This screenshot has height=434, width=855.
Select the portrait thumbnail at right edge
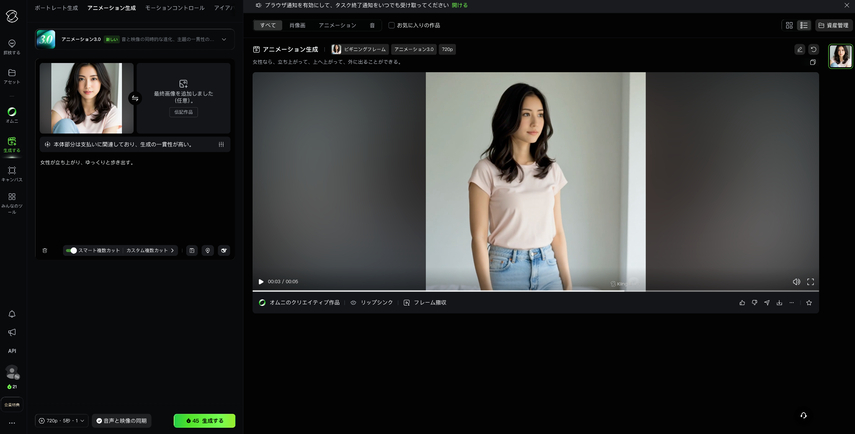(x=840, y=56)
